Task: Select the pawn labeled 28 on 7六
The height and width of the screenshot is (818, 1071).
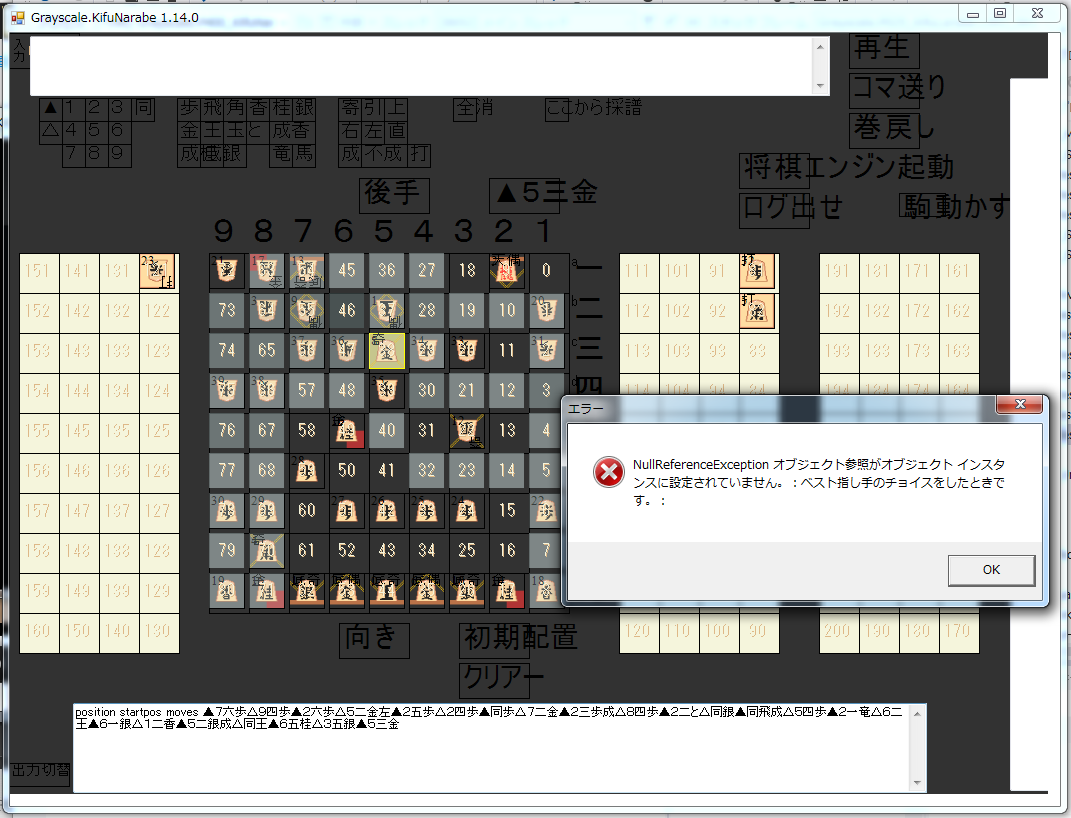Action: click(x=307, y=470)
